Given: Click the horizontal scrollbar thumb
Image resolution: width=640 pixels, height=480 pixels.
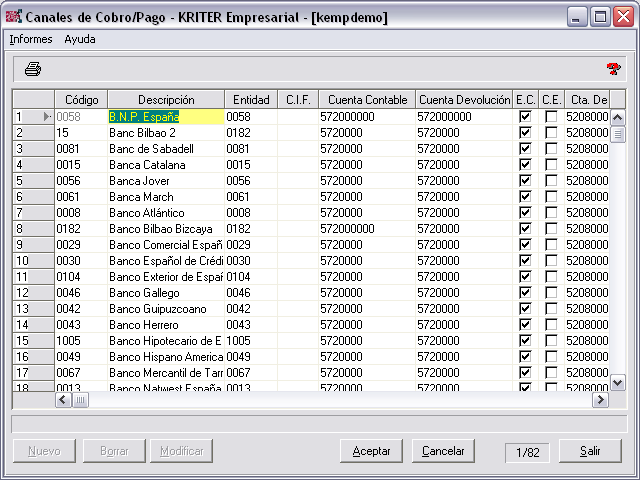Looking at the screenshot, I should (80, 400).
